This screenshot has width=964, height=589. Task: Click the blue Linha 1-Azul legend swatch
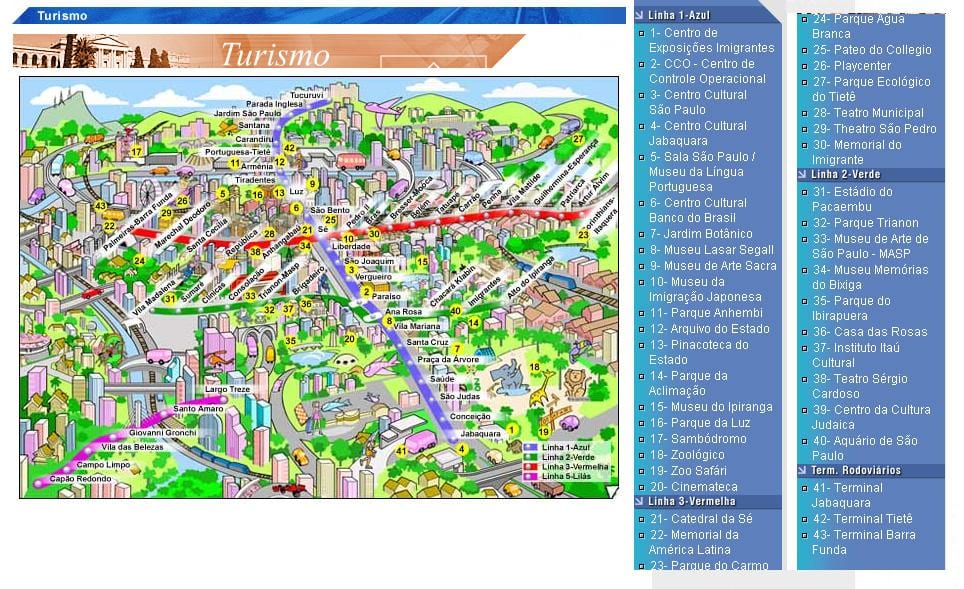point(531,448)
